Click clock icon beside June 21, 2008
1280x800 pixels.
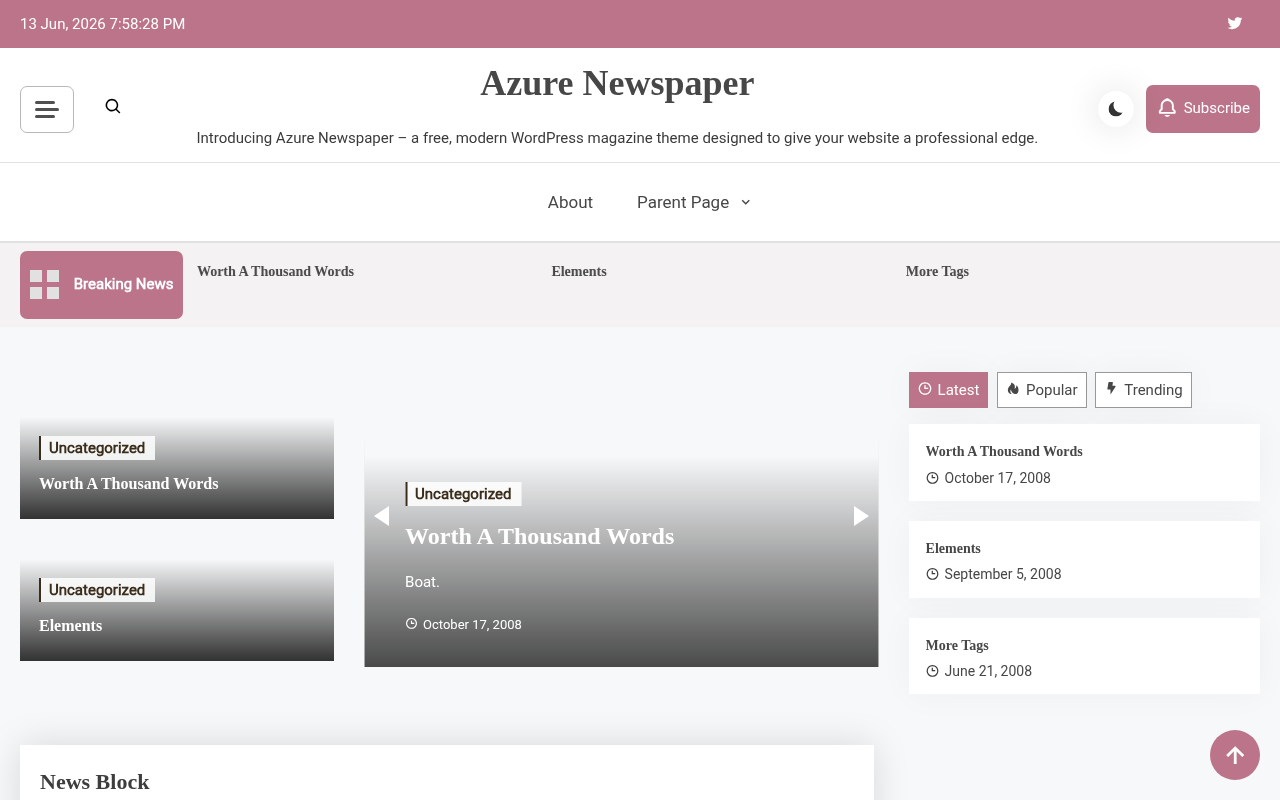(x=932, y=671)
